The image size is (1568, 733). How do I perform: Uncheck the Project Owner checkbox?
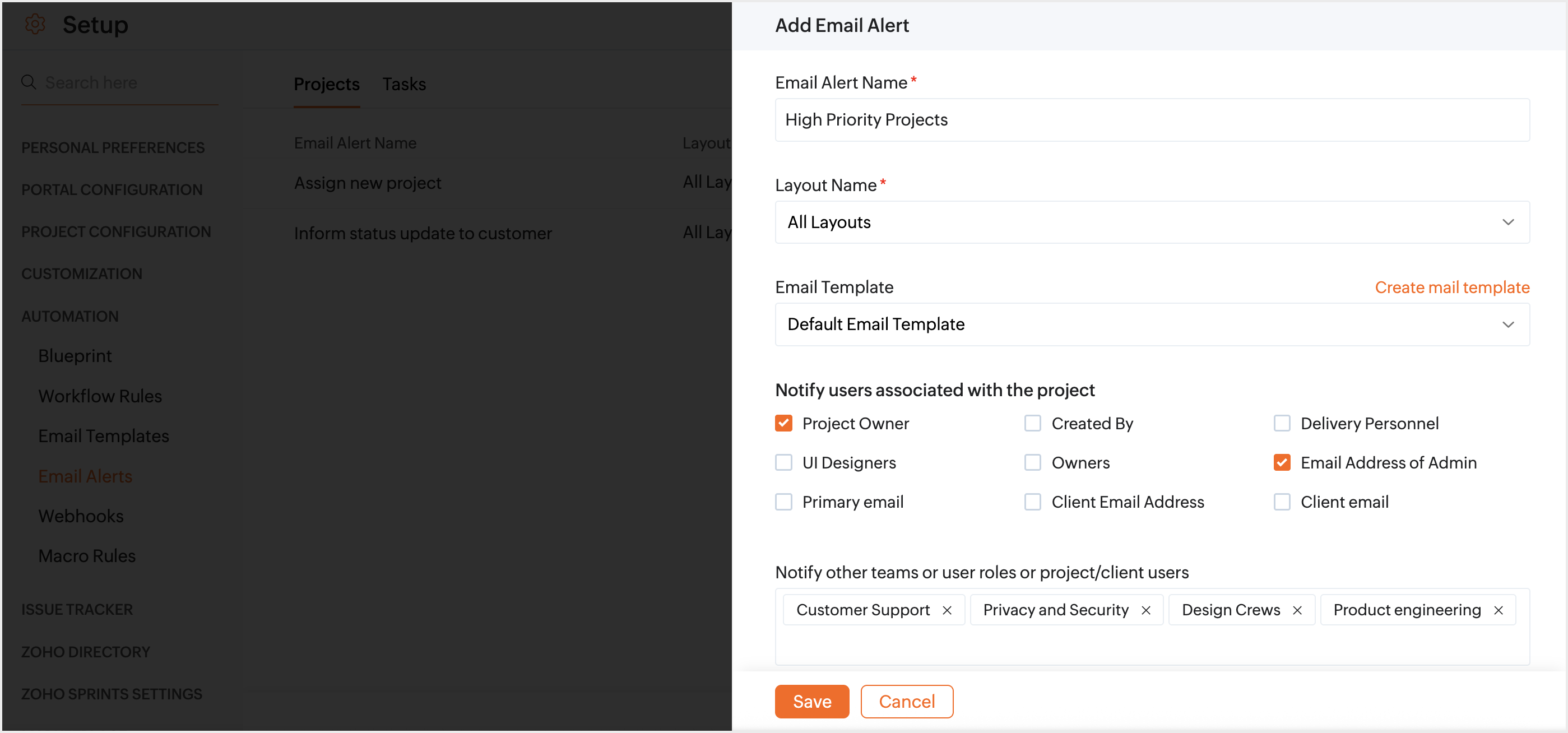783,423
